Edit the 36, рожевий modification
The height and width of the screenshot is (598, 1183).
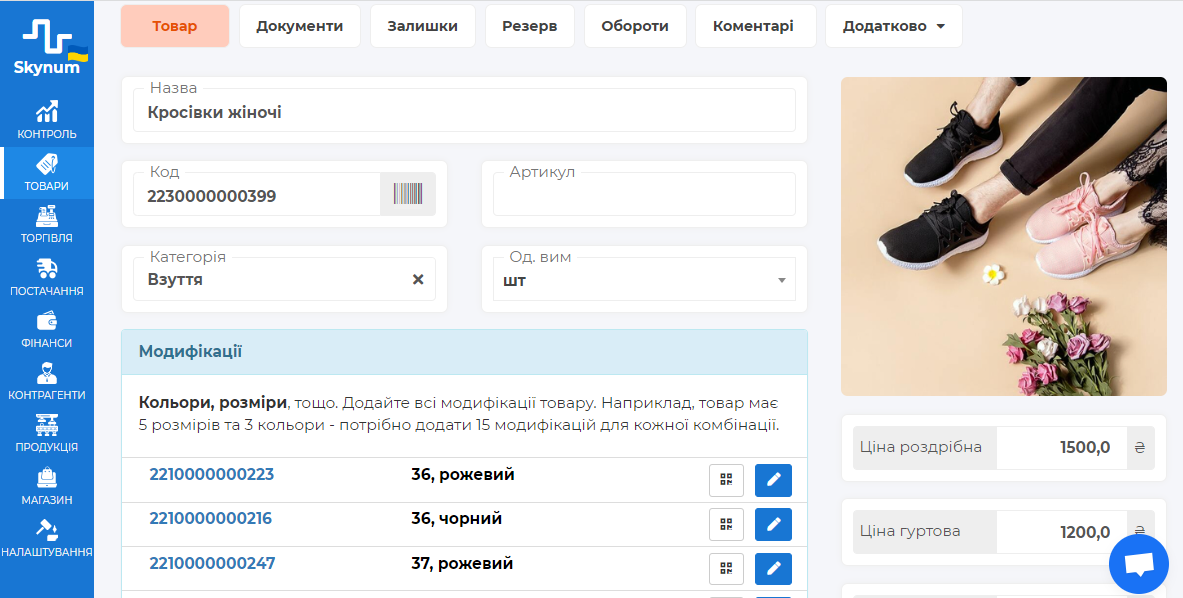coord(773,480)
